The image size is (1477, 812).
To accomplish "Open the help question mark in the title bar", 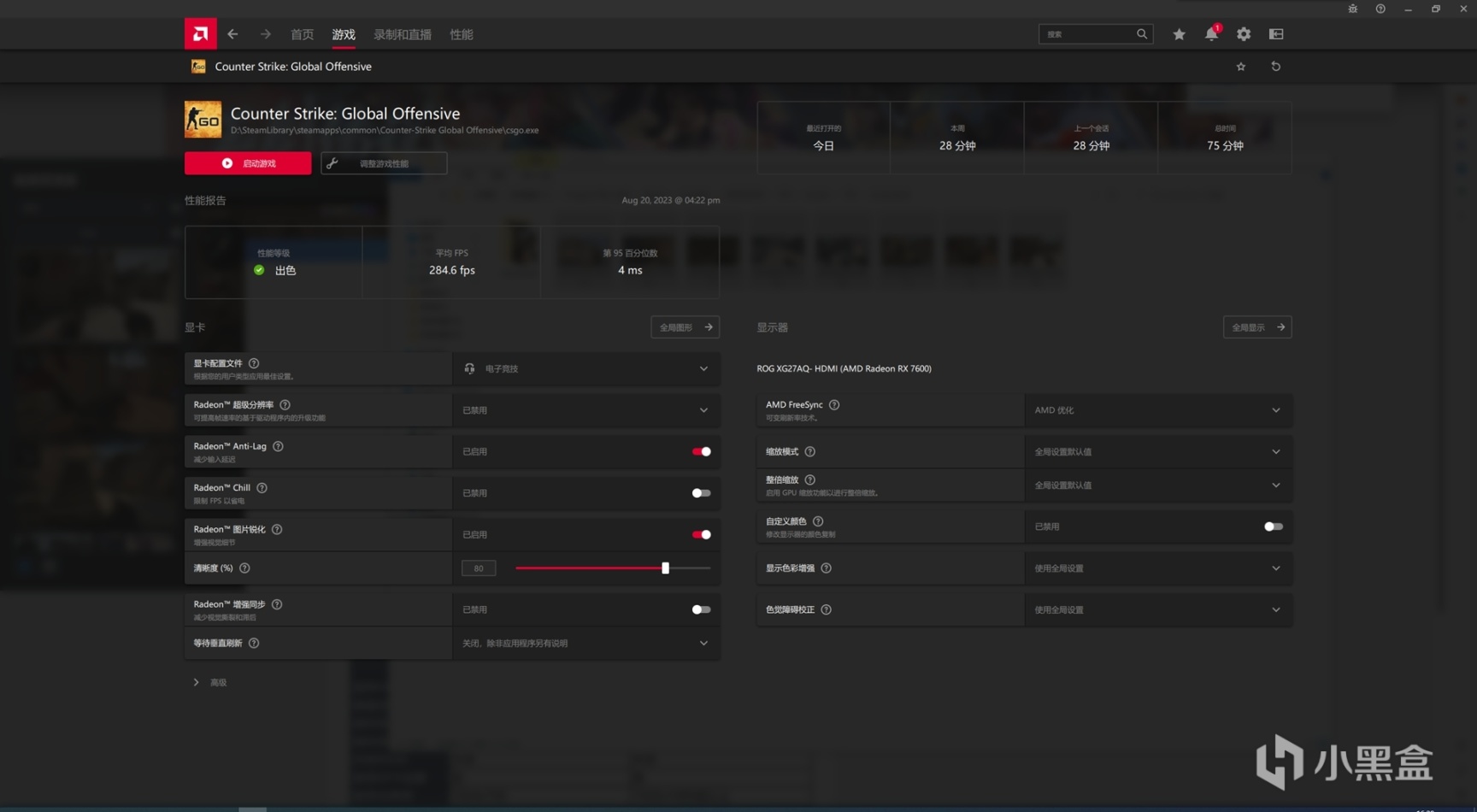I will 1380,9.
